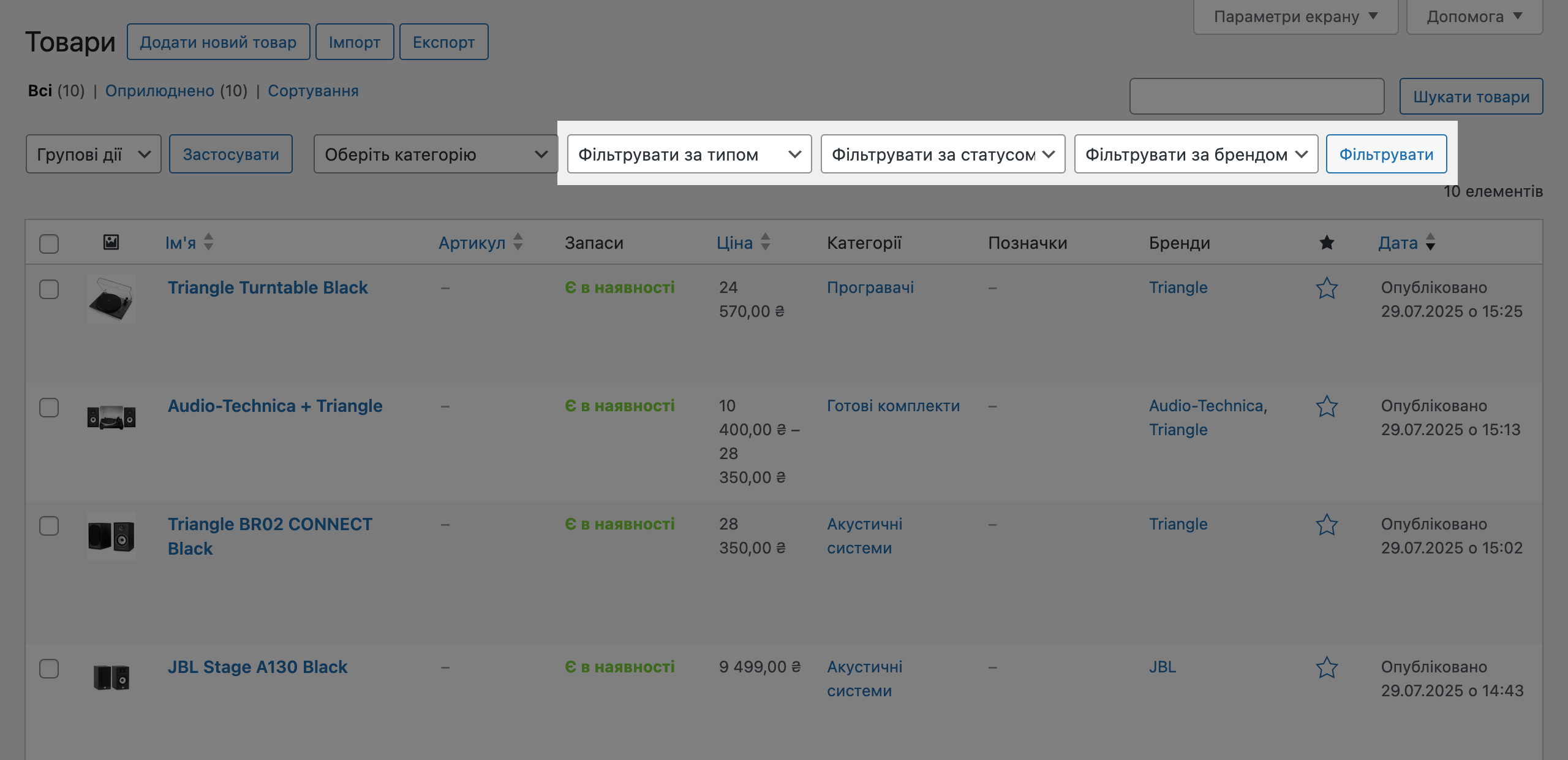The width and height of the screenshot is (1568, 760).
Task: Click the JBL Stage A130 product thumbnail
Action: [x=111, y=677]
